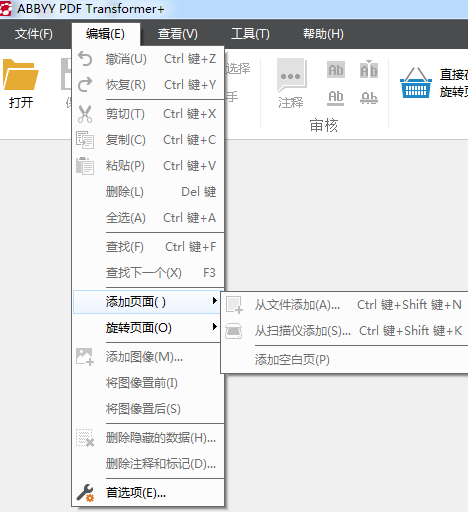
Task: Click the Redo arrow icon
Action: (85, 85)
